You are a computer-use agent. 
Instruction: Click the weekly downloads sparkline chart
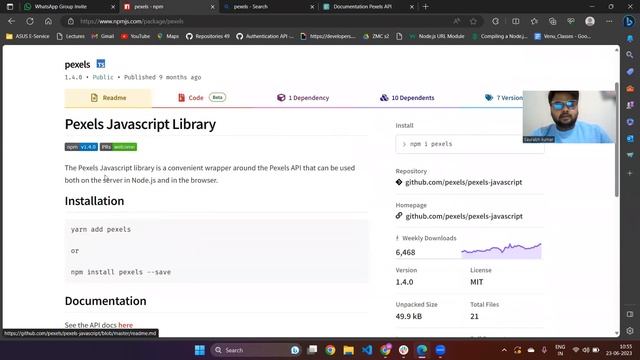(501, 250)
